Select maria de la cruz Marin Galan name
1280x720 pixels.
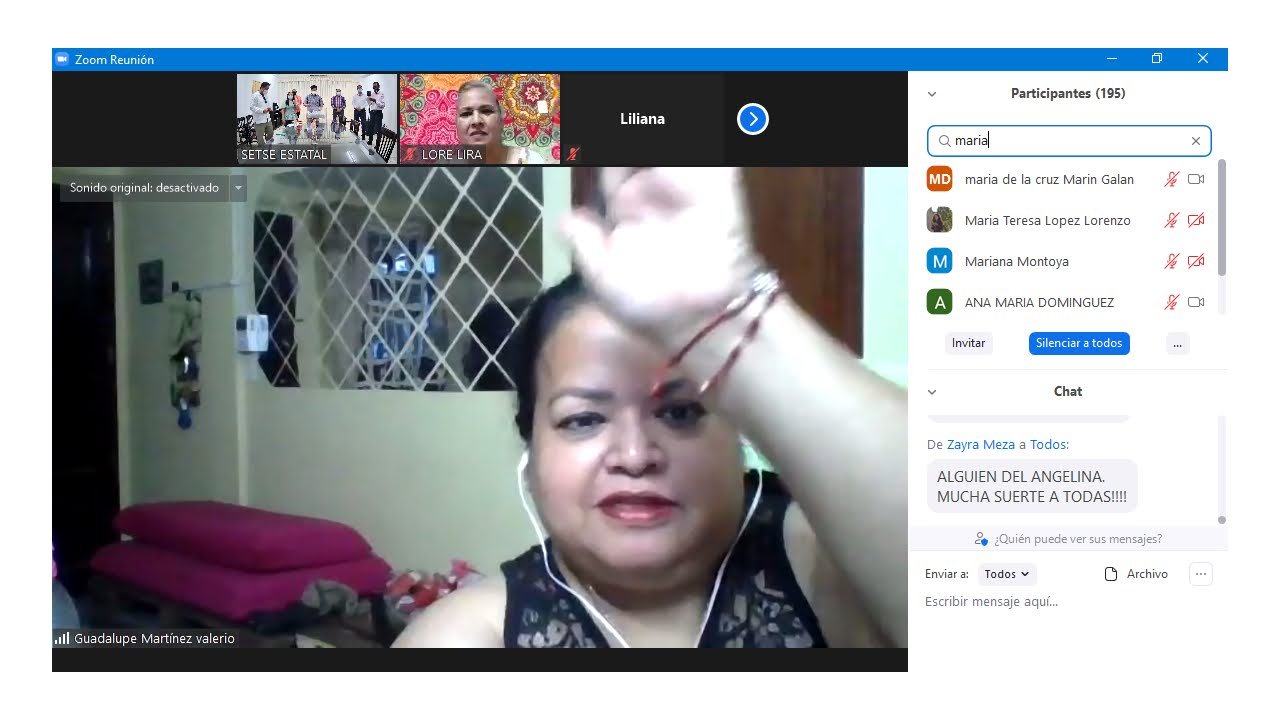coord(1049,180)
